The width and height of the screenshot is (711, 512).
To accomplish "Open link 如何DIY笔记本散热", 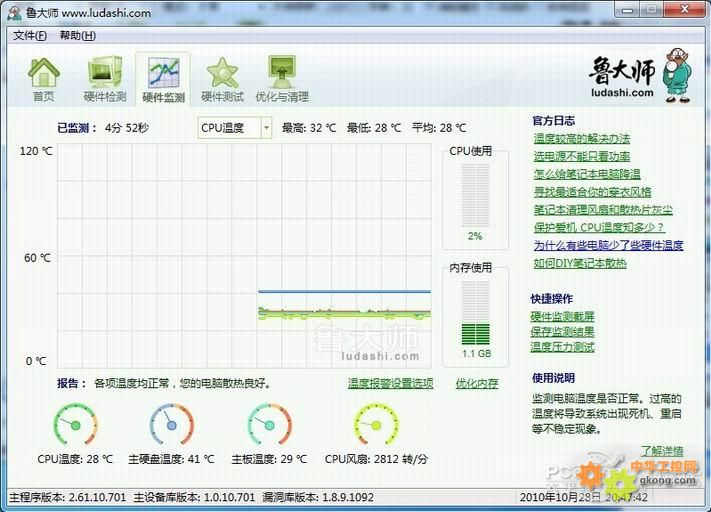I will click(x=580, y=263).
